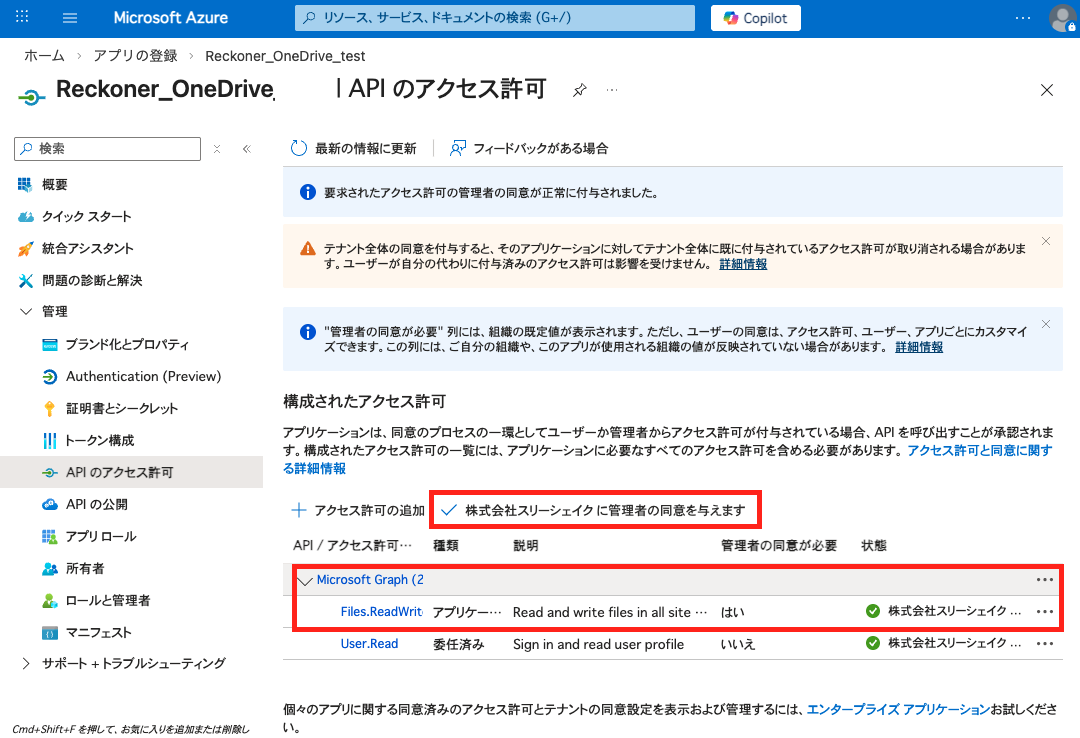1080x738 pixels.
Task: Collapse the Microsoft Graph permission group
Action: coord(304,581)
